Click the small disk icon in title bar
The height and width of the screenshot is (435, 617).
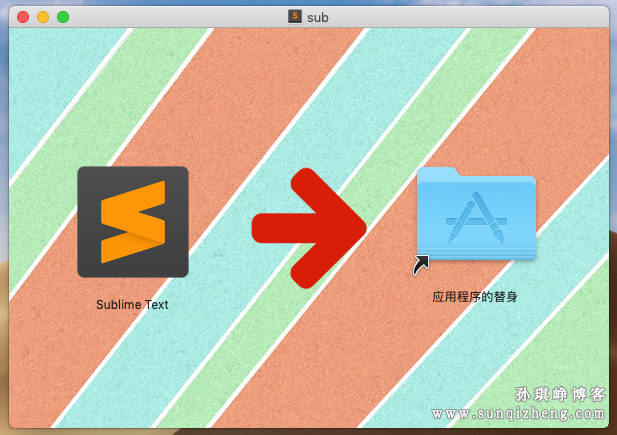tap(295, 17)
